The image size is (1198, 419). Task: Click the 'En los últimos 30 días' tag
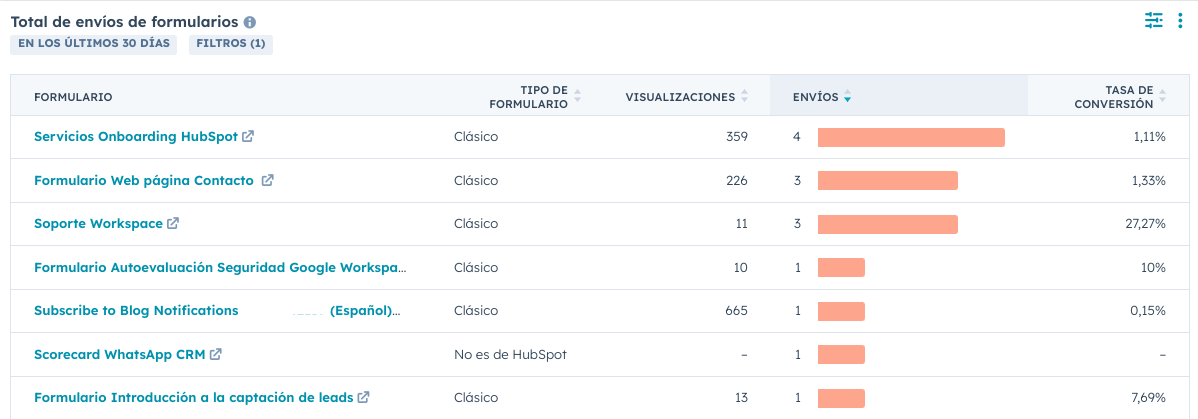(x=94, y=44)
